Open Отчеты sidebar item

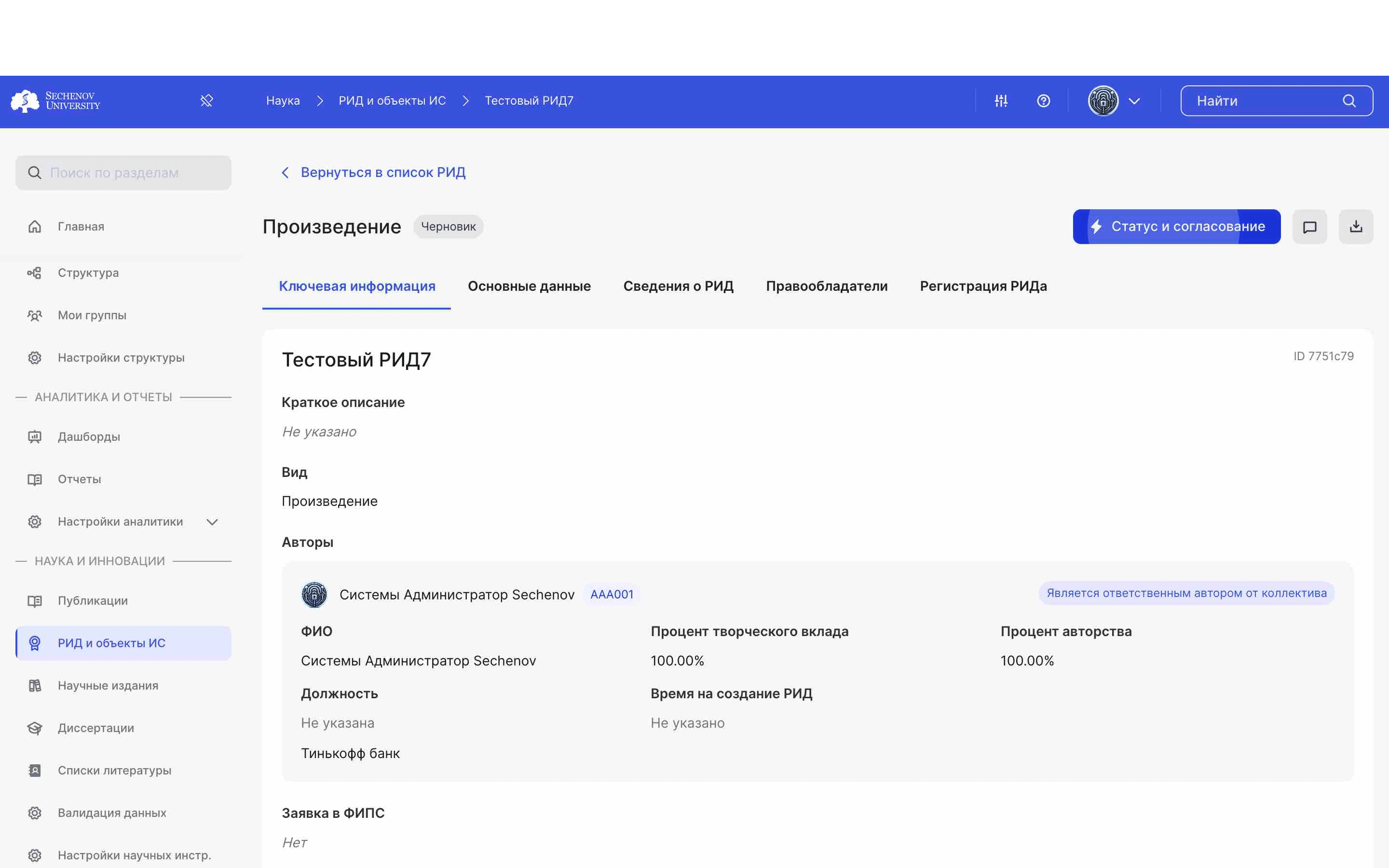(x=123, y=479)
